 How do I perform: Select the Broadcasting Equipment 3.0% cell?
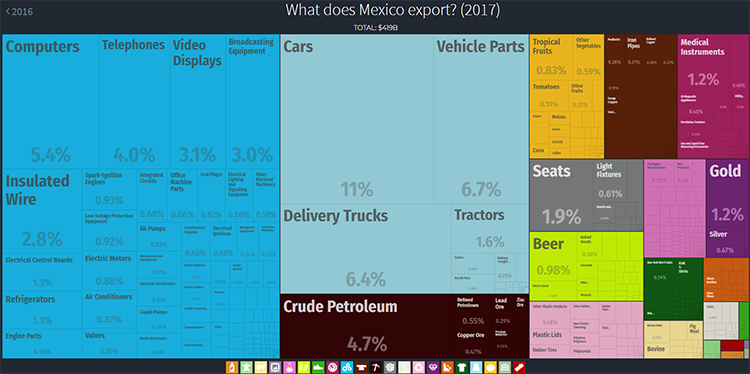tap(252, 101)
